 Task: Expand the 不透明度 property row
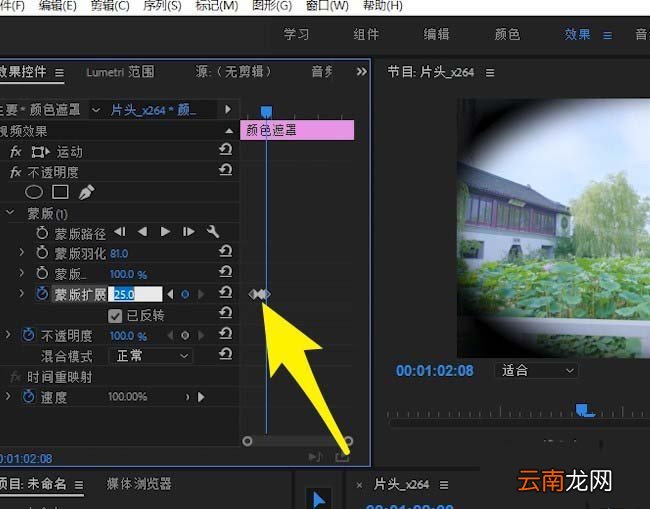point(8,334)
